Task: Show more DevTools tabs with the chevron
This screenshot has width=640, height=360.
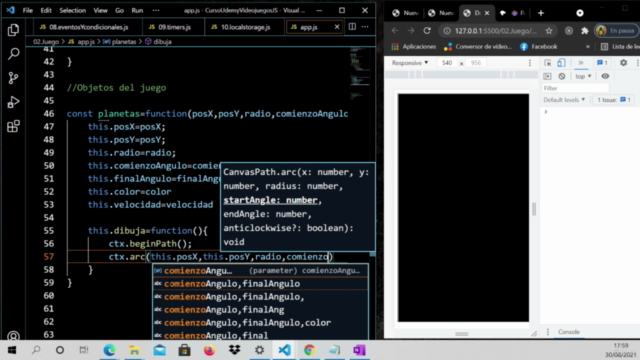Action: pos(581,63)
